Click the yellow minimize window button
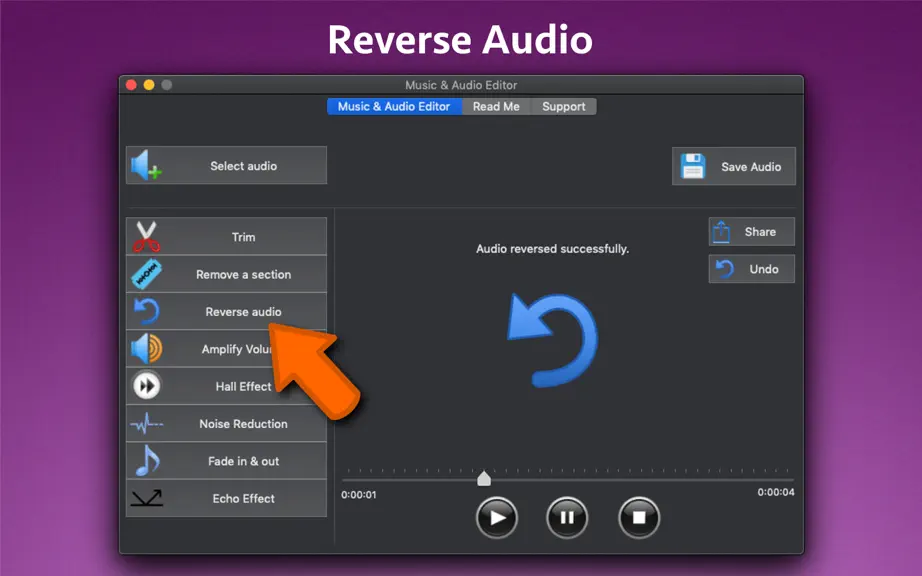The width and height of the screenshot is (922, 576). pos(149,85)
